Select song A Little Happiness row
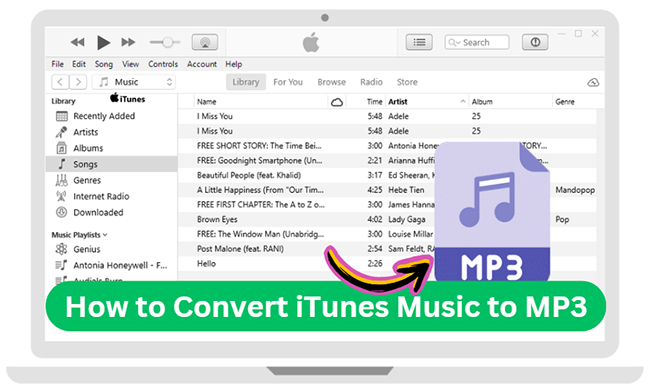The height and width of the screenshot is (392, 650). click(260, 190)
